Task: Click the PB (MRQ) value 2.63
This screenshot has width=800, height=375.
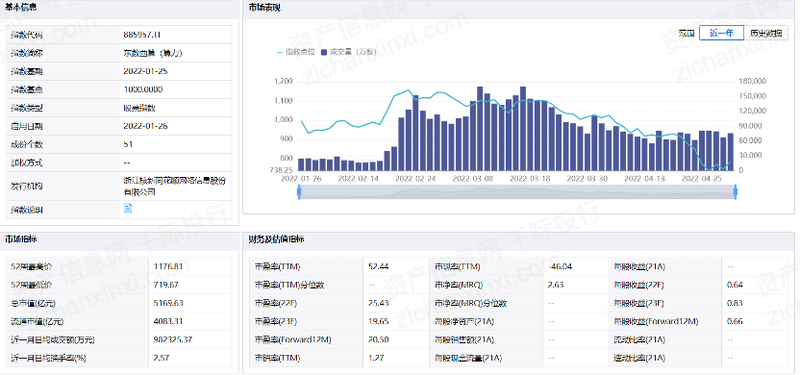Action: [x=556, y=284]
